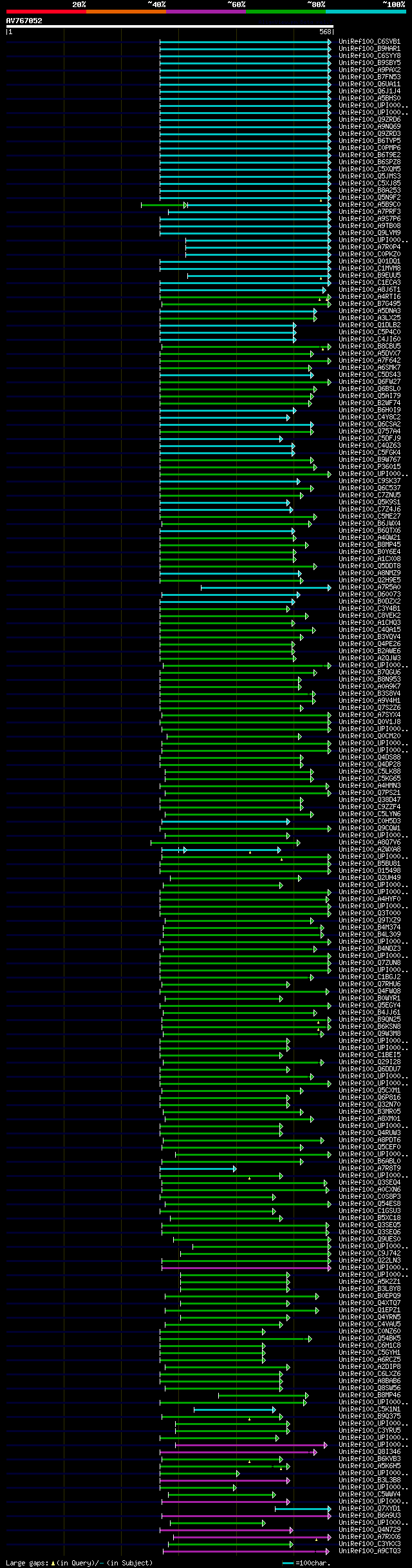This screenshot has width=412, height=1568.
Task: Select the UniRef100_B0EPQ9 label
Action: click(370, 1296)
